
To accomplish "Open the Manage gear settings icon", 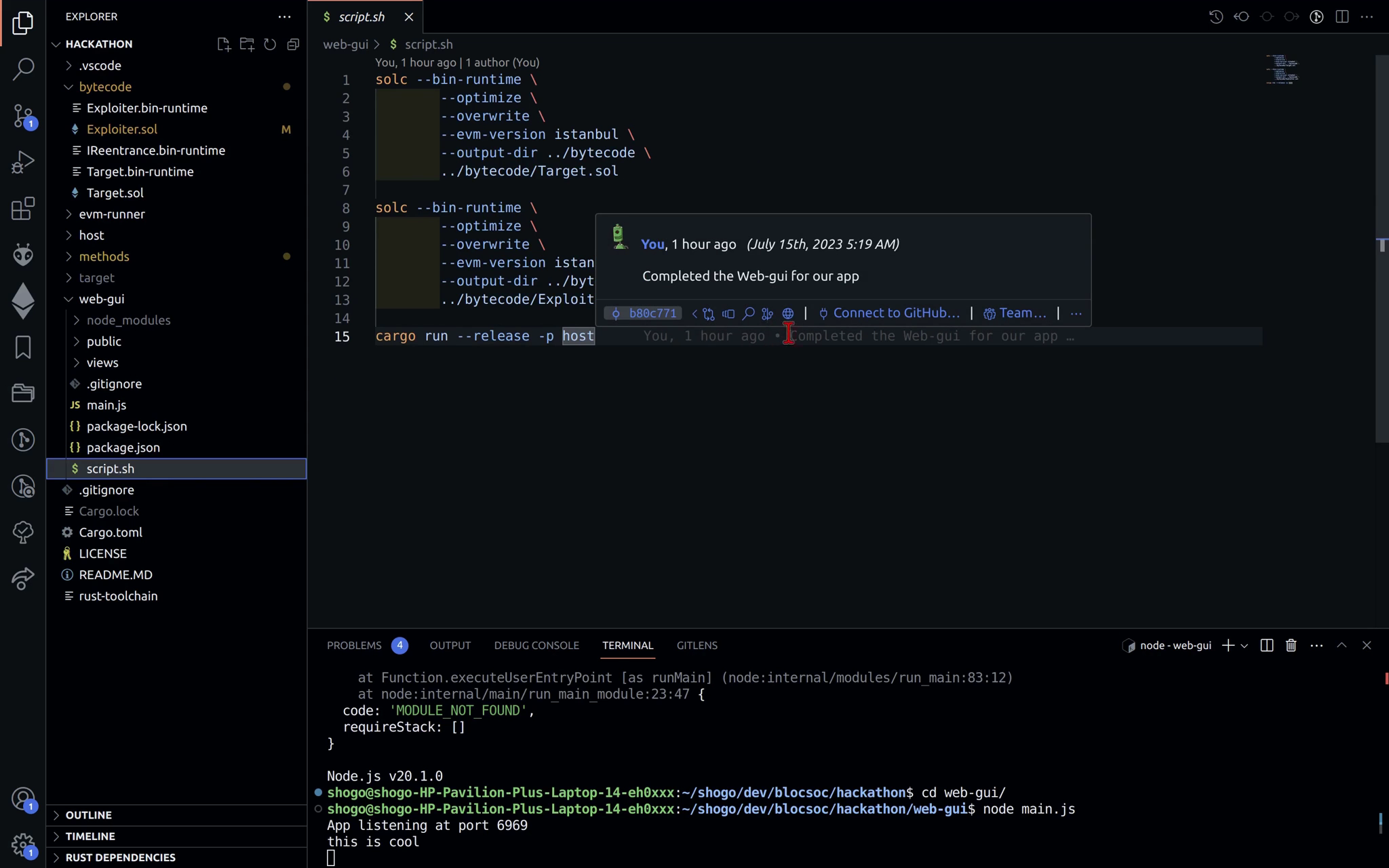I will (x=23, y=845).
